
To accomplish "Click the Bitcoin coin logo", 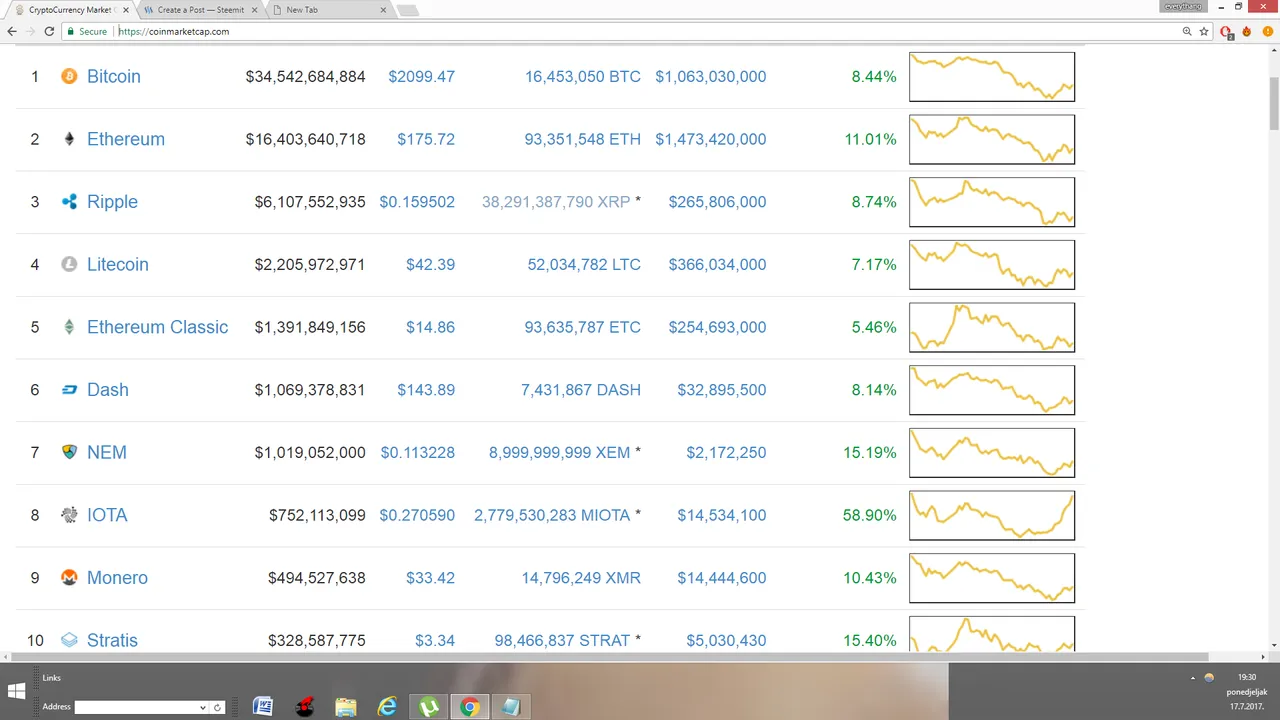I will [69, 76].
